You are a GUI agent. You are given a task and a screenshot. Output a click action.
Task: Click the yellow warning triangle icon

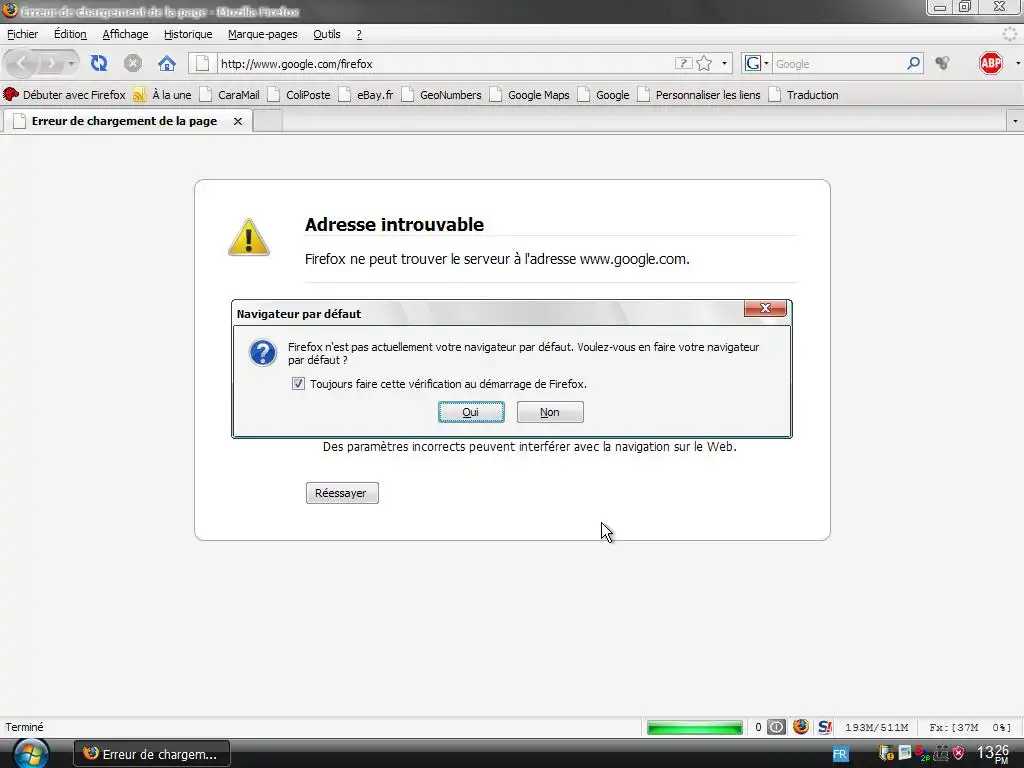click(x=249, y=237)
